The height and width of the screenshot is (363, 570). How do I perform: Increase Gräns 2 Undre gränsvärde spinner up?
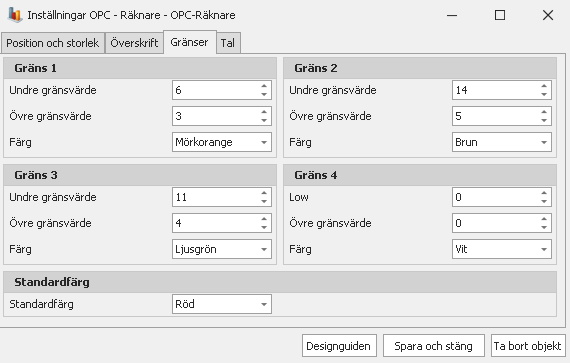pos(544,86)
